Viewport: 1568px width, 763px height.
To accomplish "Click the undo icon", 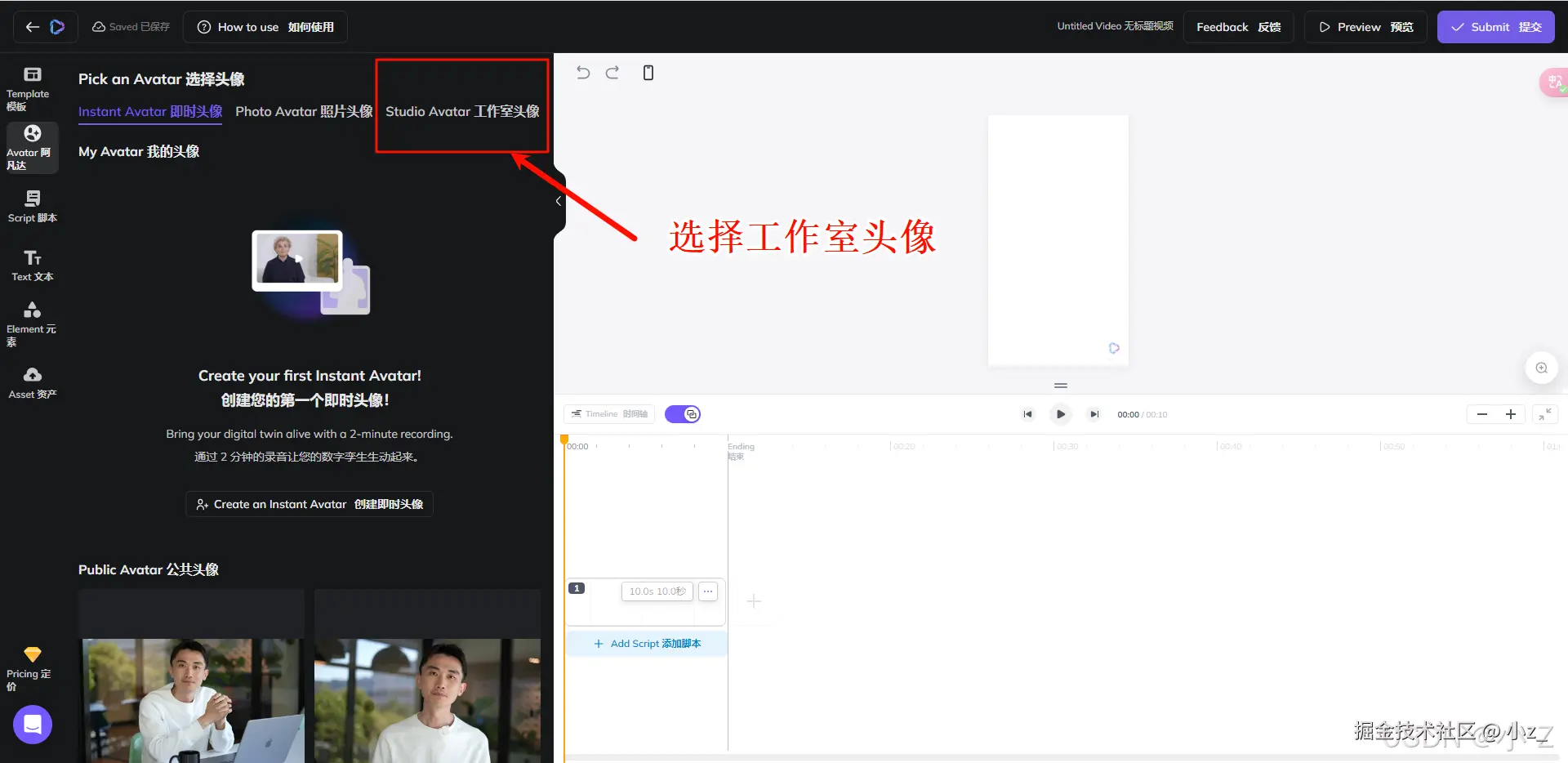I will [582, 73].
